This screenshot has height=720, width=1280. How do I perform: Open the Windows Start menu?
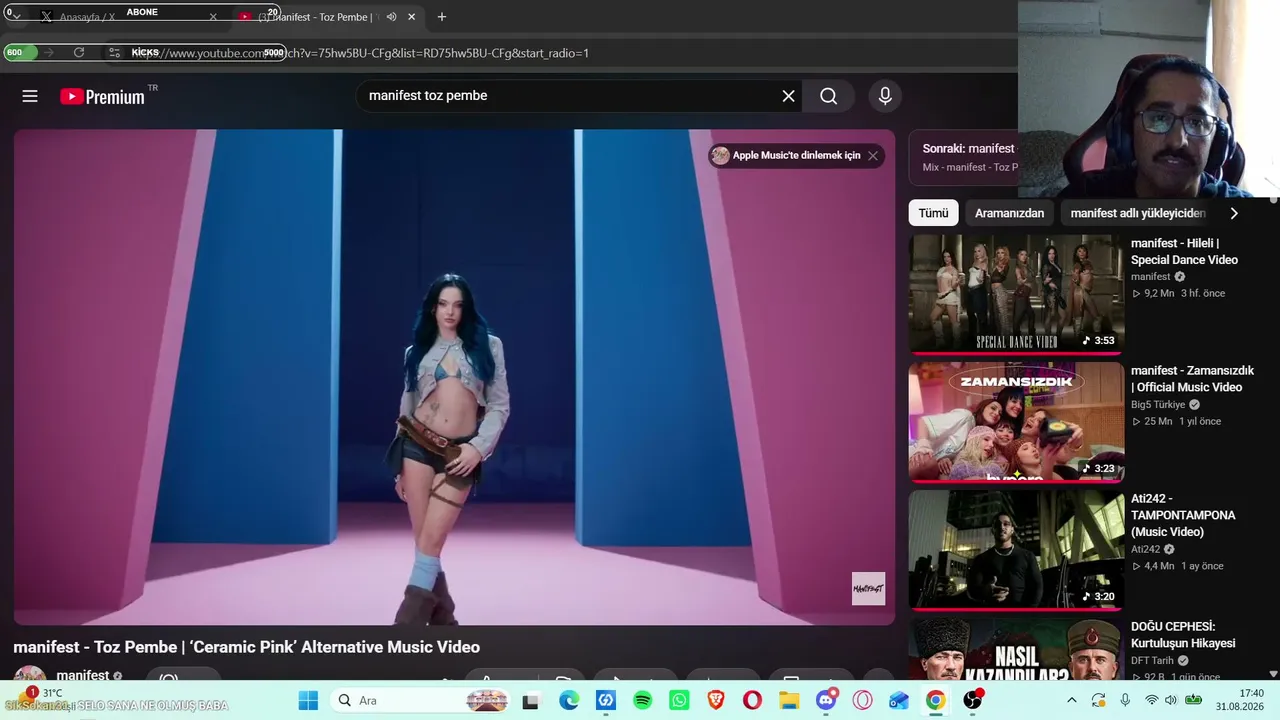point(308,700)
